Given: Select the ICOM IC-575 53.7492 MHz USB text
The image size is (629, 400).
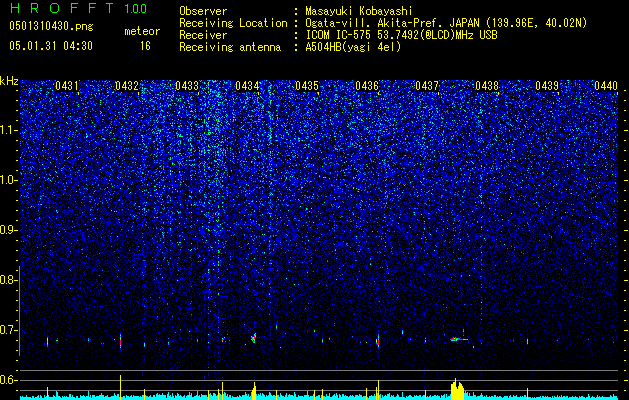Looking at the screenshot, I should [401, 35].
